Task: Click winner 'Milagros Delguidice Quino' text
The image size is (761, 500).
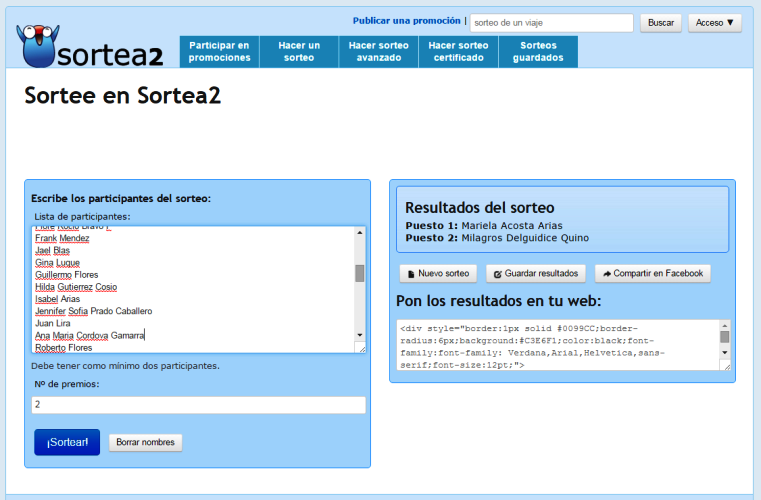Action: click(525, 238)
